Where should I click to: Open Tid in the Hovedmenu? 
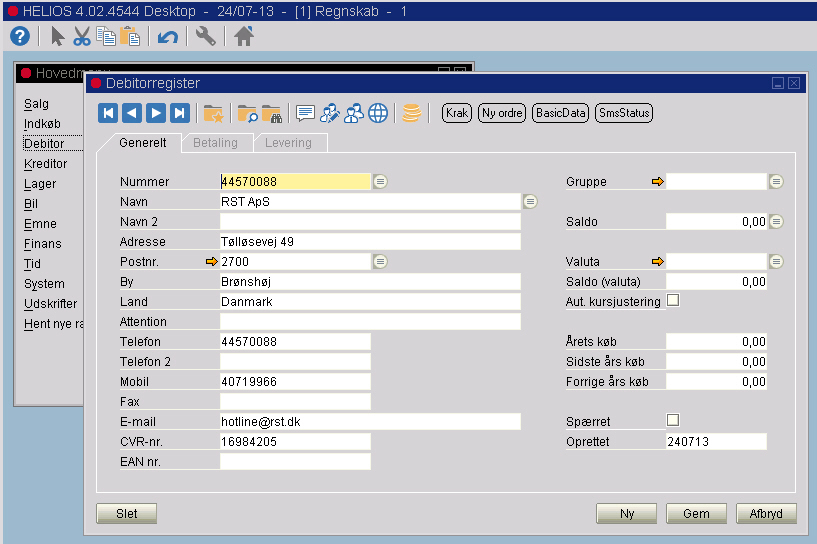(32, 264)
